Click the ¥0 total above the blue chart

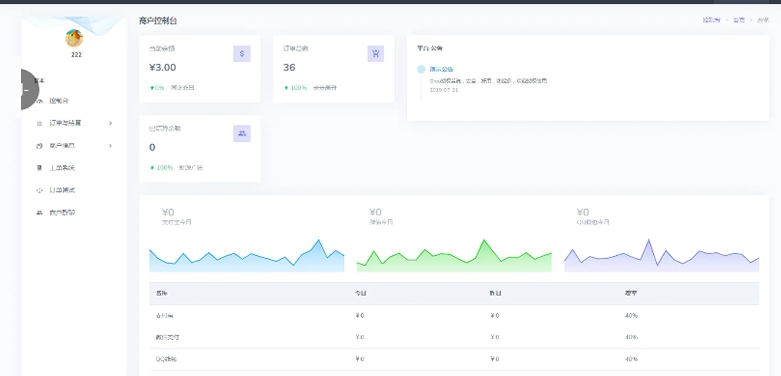(168, 213)
